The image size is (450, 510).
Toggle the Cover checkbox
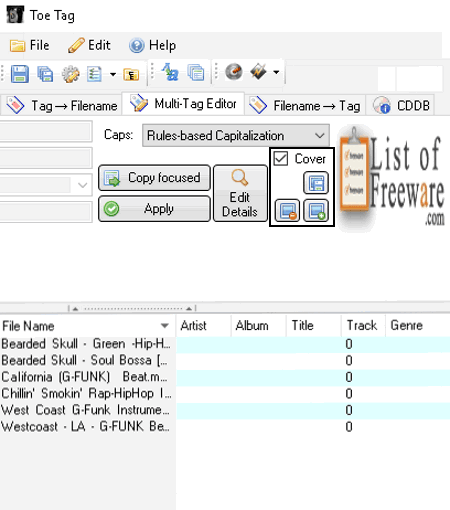click(281, 159)
